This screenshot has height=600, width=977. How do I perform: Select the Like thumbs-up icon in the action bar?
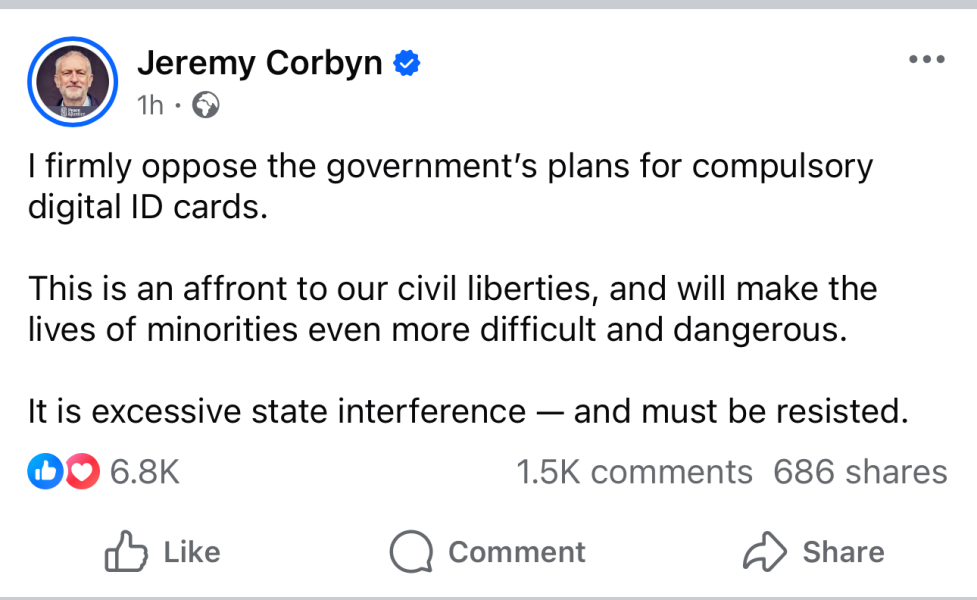(124, 551)
